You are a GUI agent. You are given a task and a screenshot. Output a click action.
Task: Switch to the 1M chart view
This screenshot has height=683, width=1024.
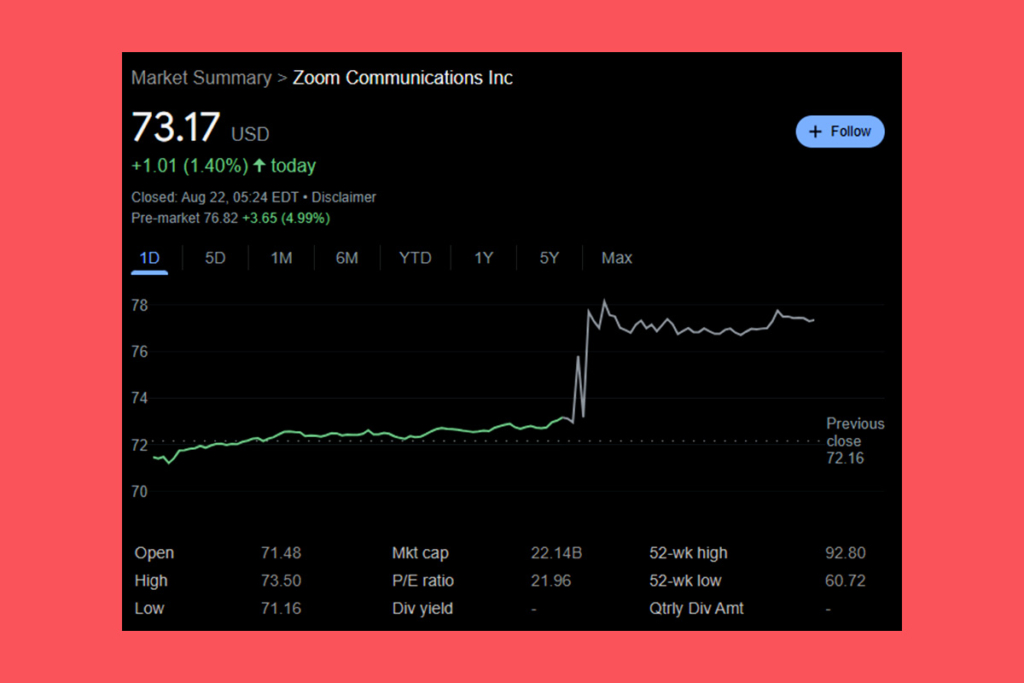click(x=281, y=258)
